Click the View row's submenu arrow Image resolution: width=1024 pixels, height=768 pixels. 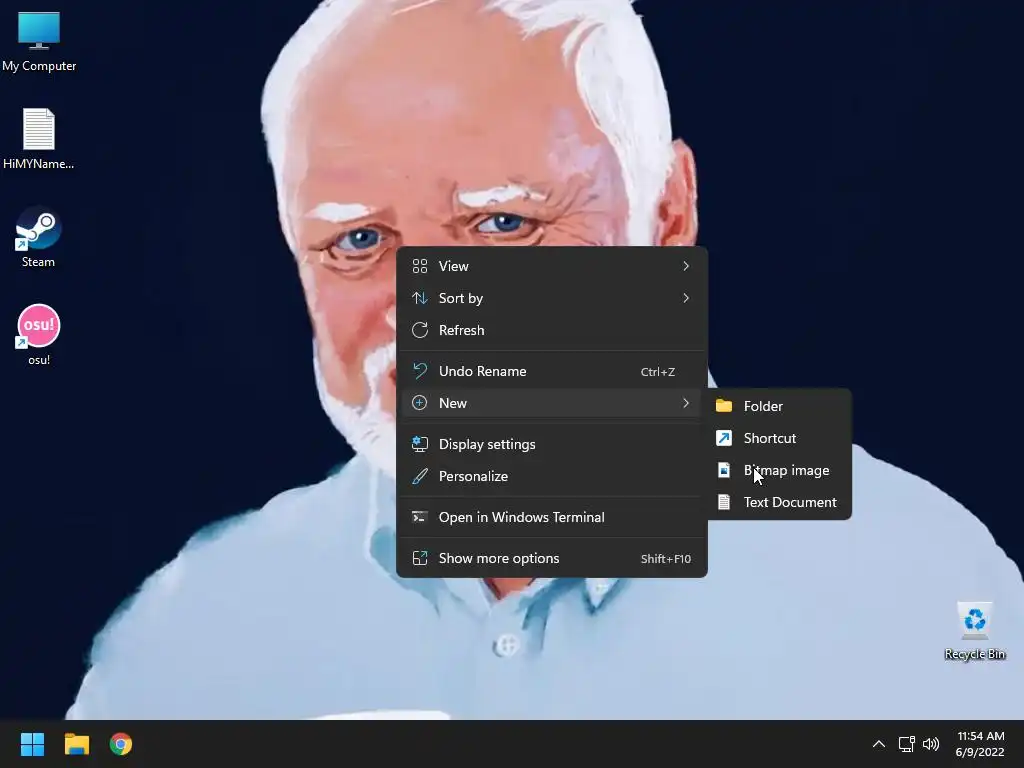click(x=686, y=266)
